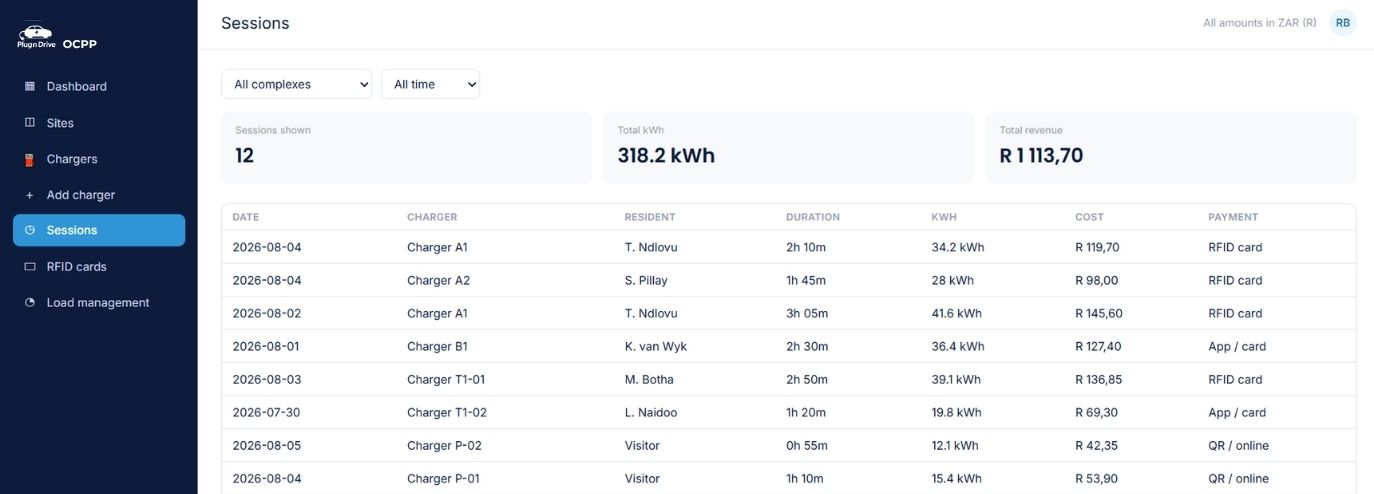Click the DATE column header

tap(246, 217)
